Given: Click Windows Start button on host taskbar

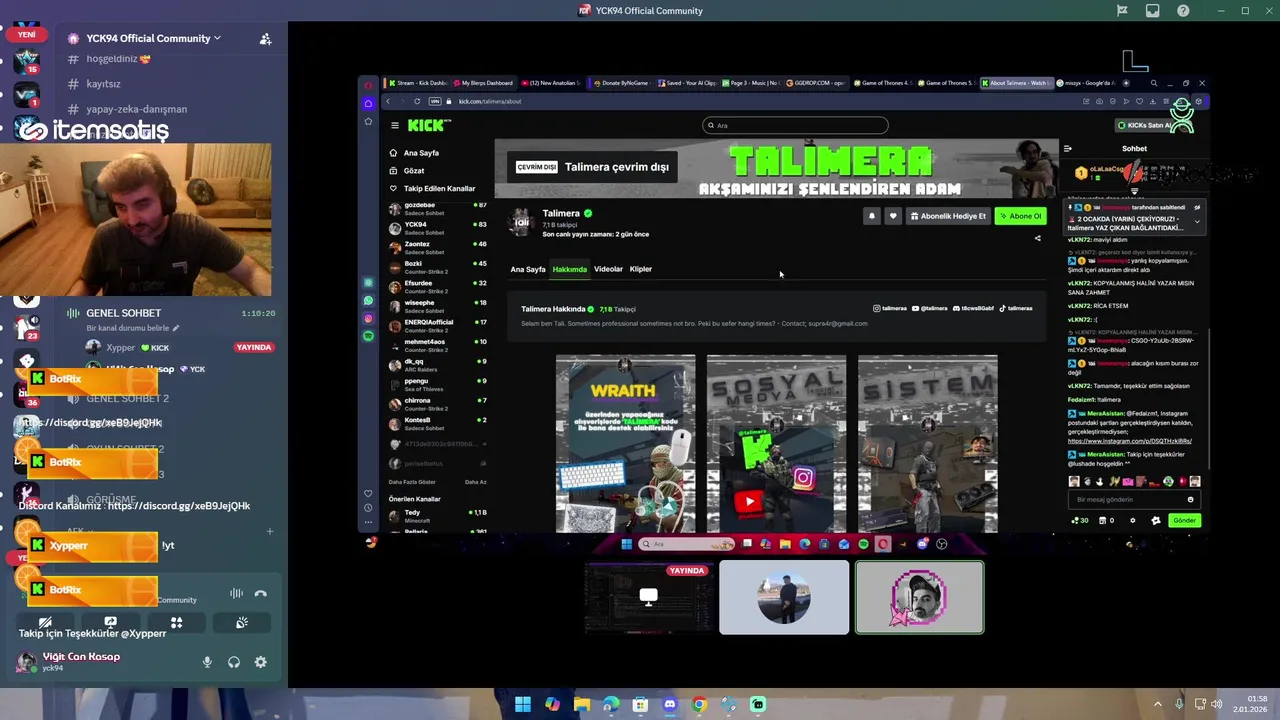Looking at the screenshot, I should (x=523, y=704).
